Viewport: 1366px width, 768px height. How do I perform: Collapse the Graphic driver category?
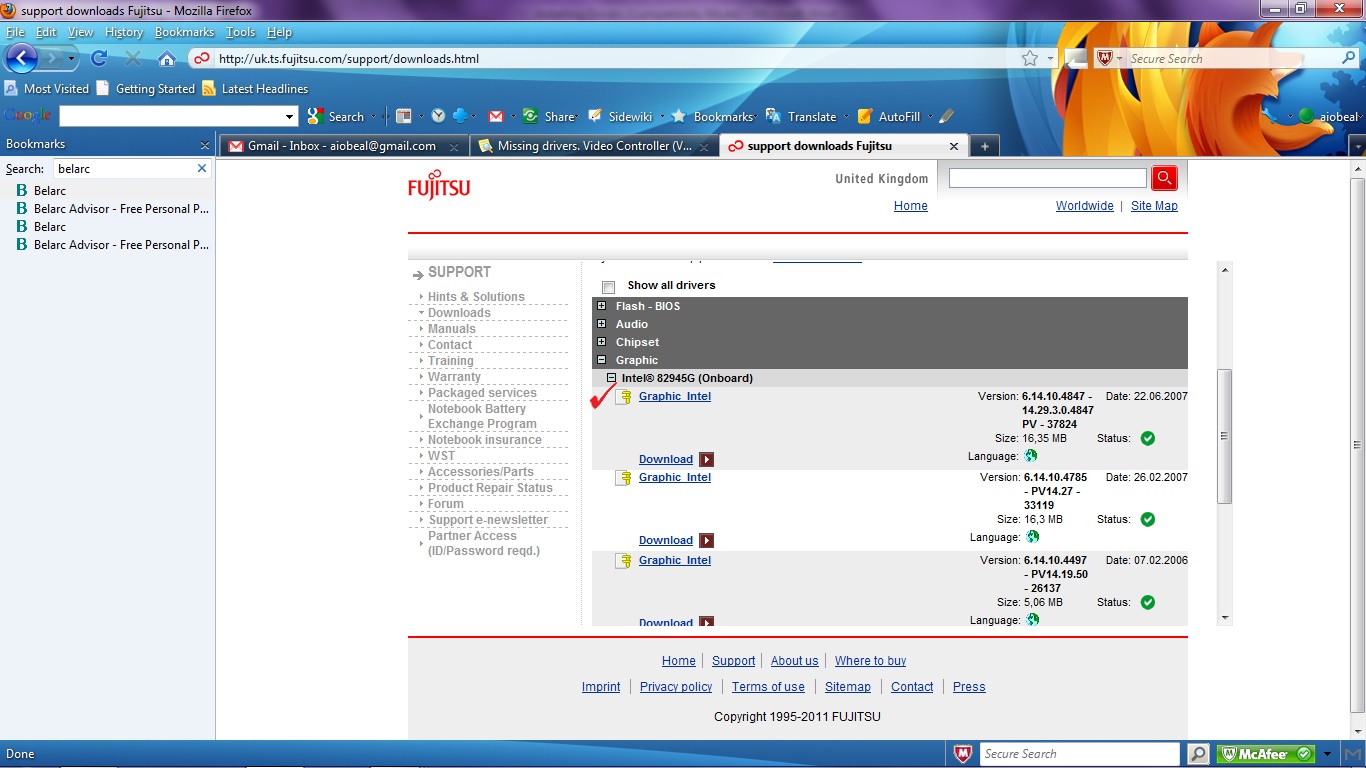[x=601, y=360]
